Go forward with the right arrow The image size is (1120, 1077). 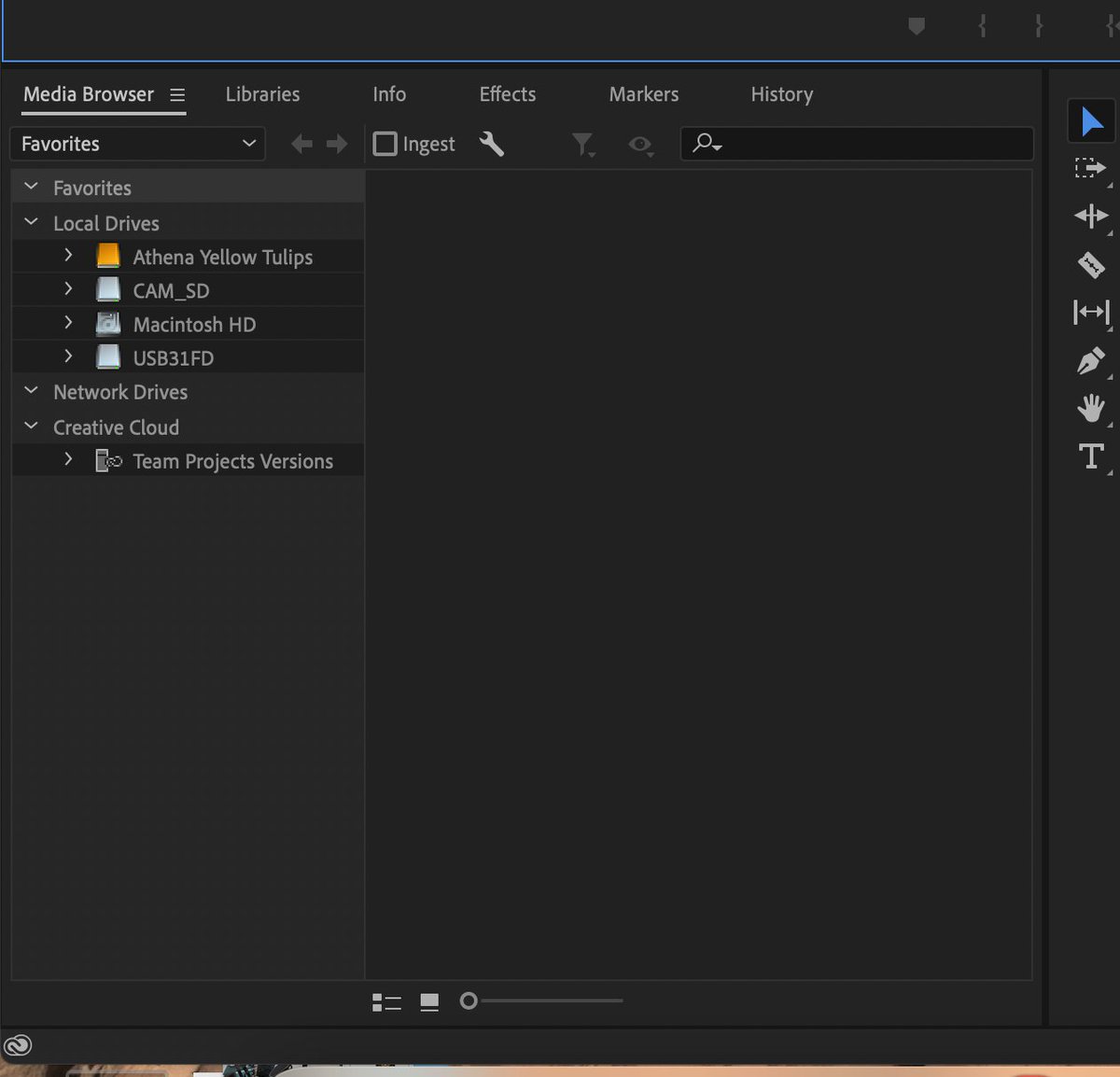[x=337, y=144]
